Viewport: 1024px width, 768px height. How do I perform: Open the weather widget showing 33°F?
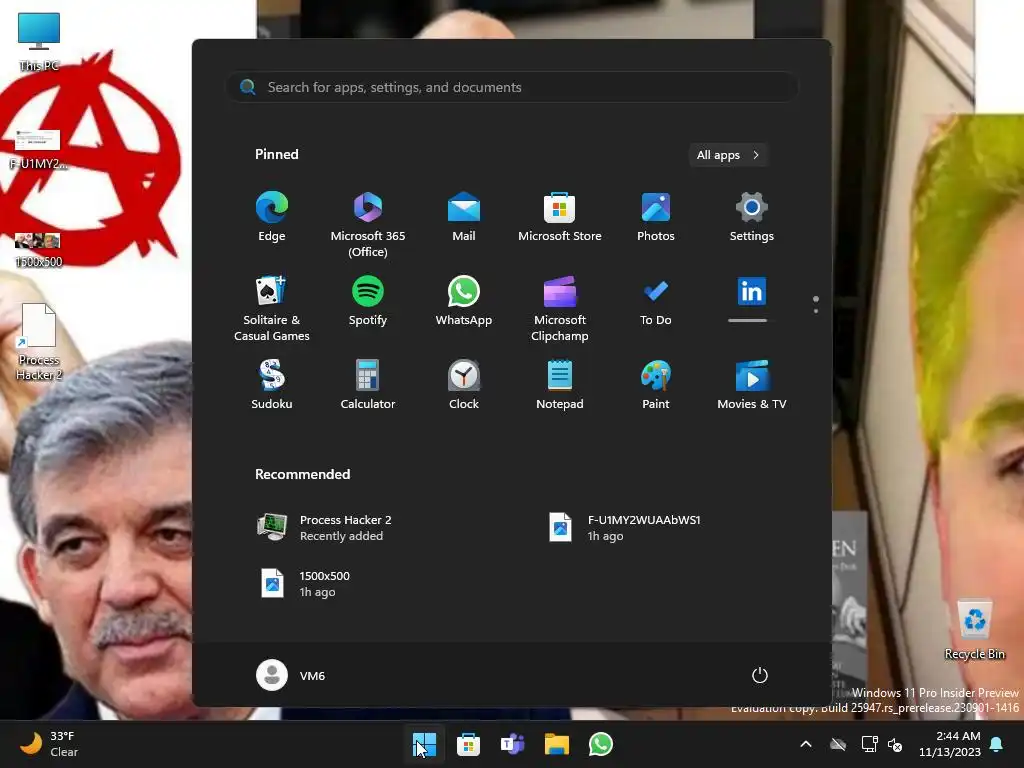[x=49, y=744]
